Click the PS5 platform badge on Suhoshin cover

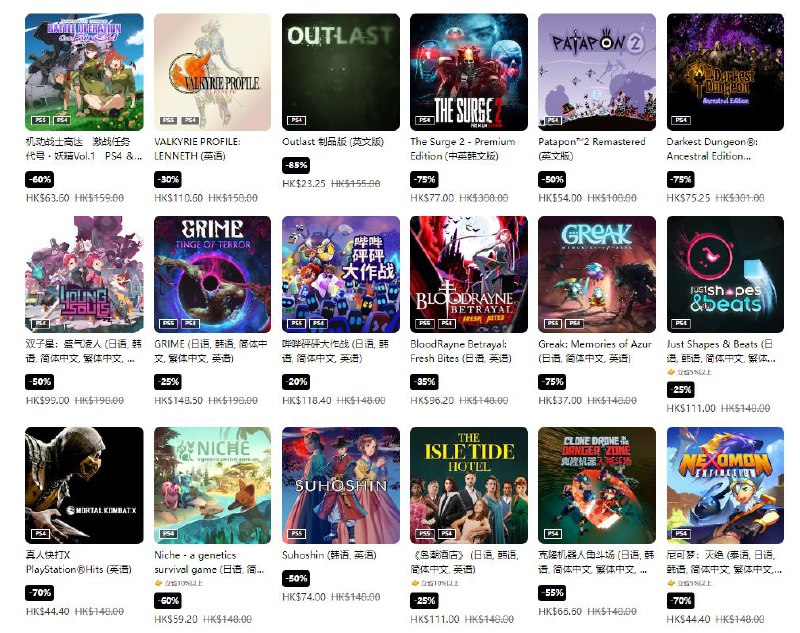[x=297, y=534]
